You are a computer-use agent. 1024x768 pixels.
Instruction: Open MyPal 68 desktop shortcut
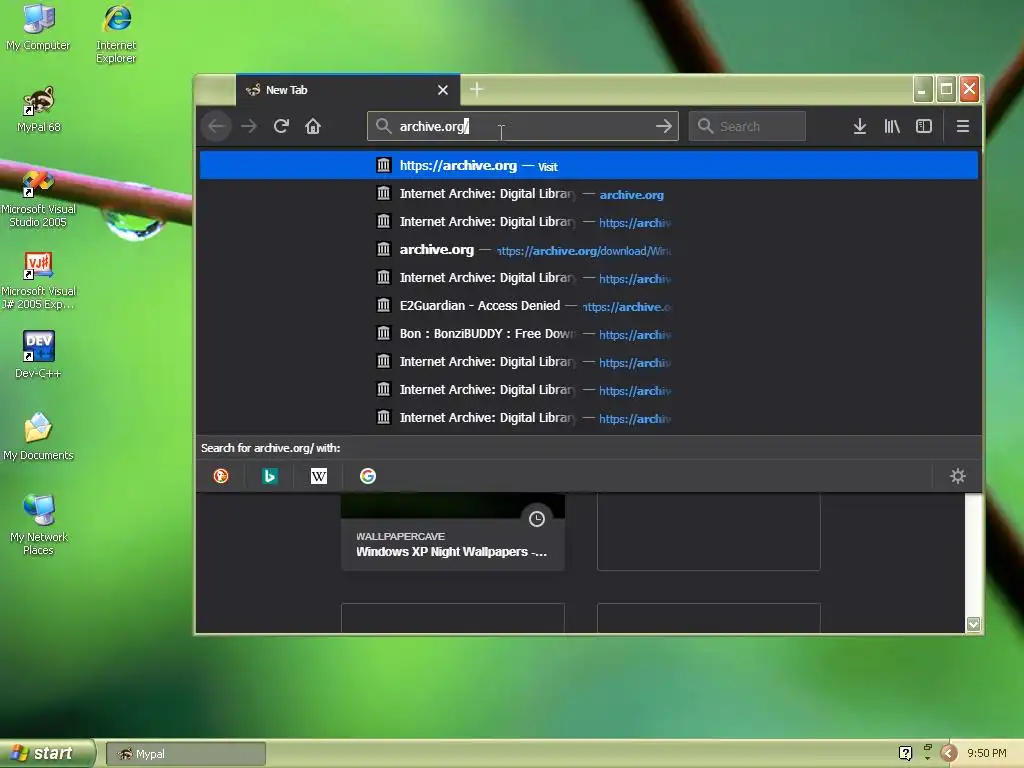pyautogui.click(x=39, y=110)
